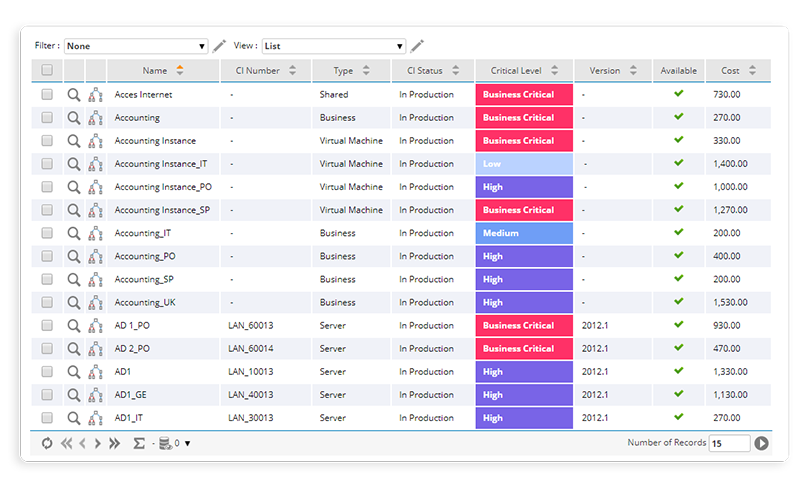Click the Shared type cell

pyautogui.click(x=334, y=94)
